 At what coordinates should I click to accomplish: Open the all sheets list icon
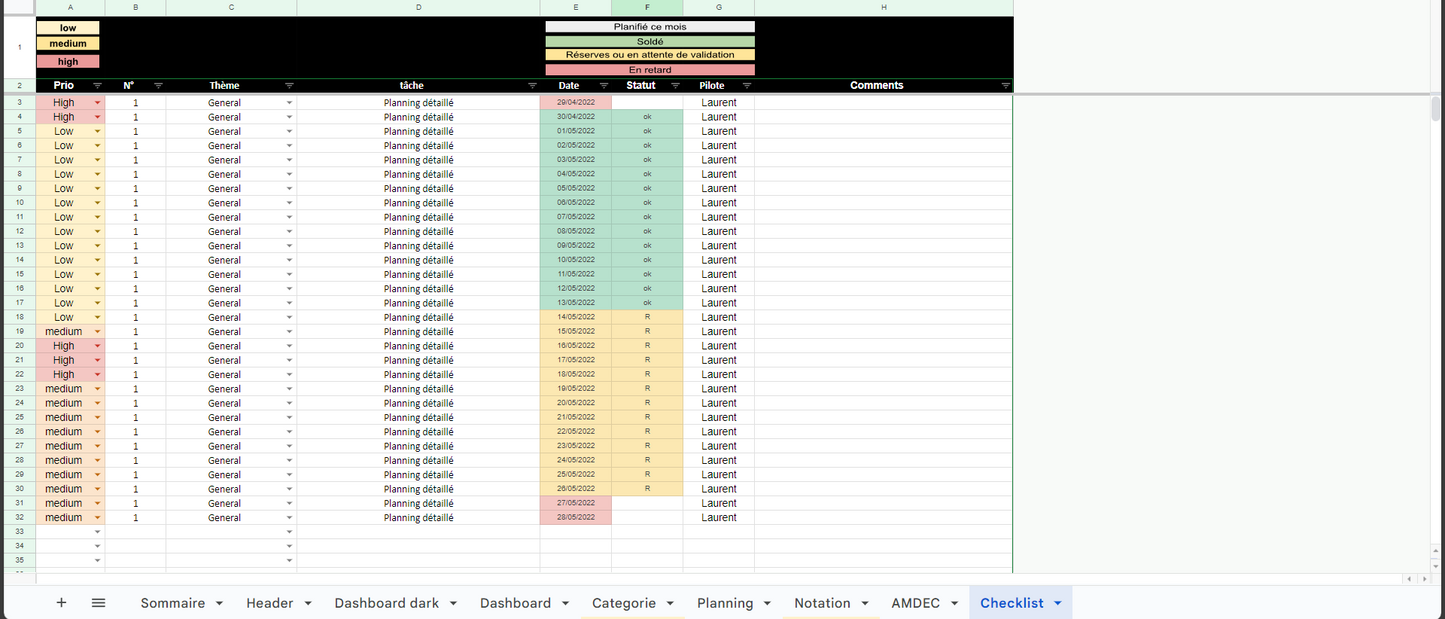[x=98, y=603]
